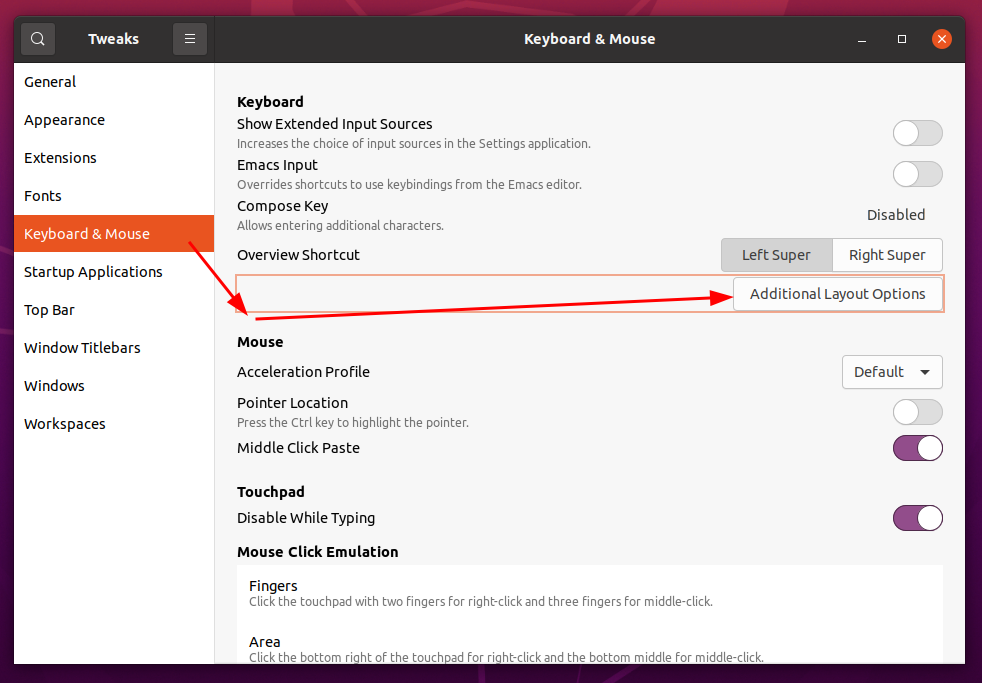Open Additional Layout Options

click(x=837, y=294)
